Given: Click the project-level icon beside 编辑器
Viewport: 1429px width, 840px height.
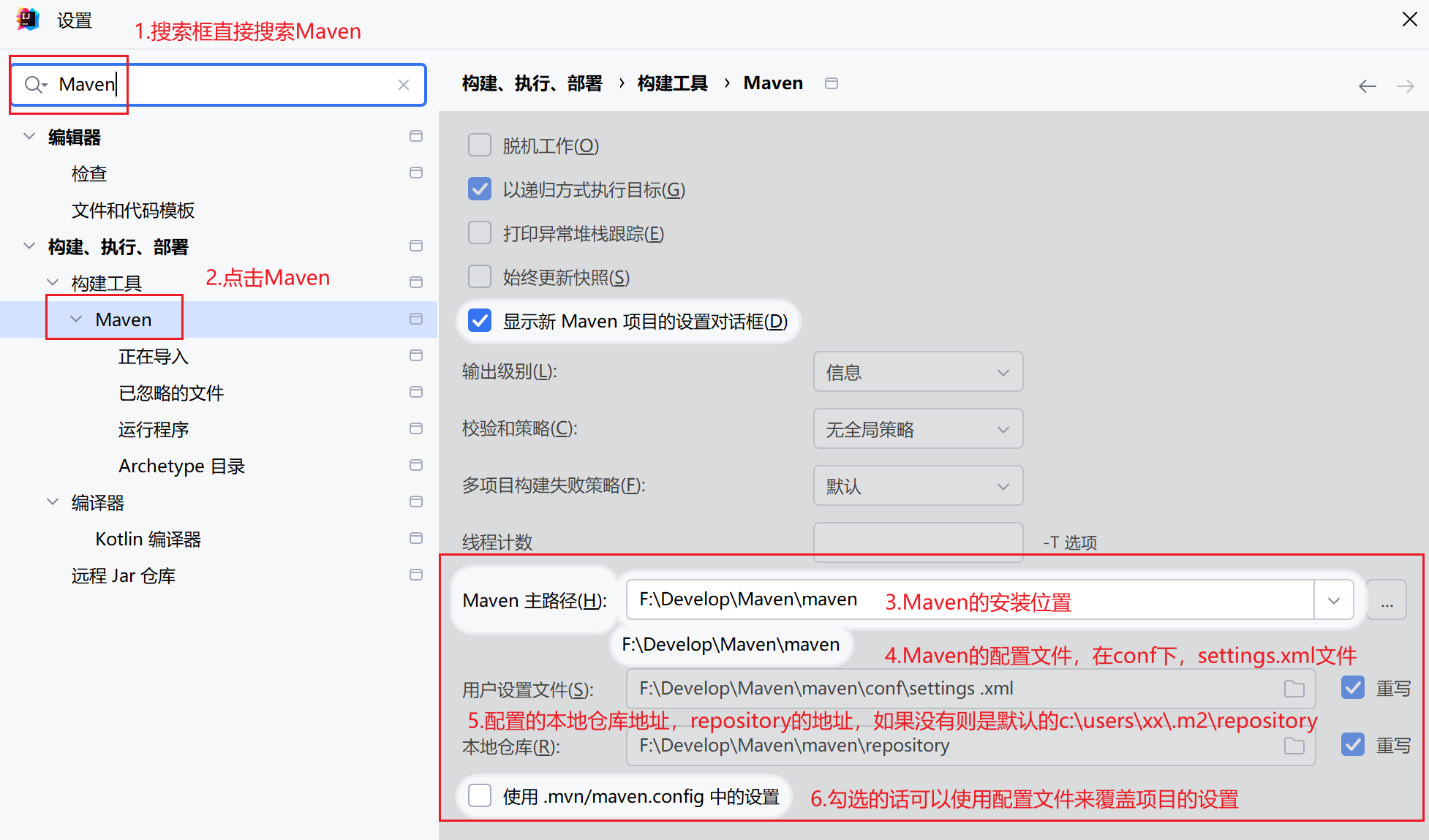Looking at the screenshot, I should (x=416, y=136).
